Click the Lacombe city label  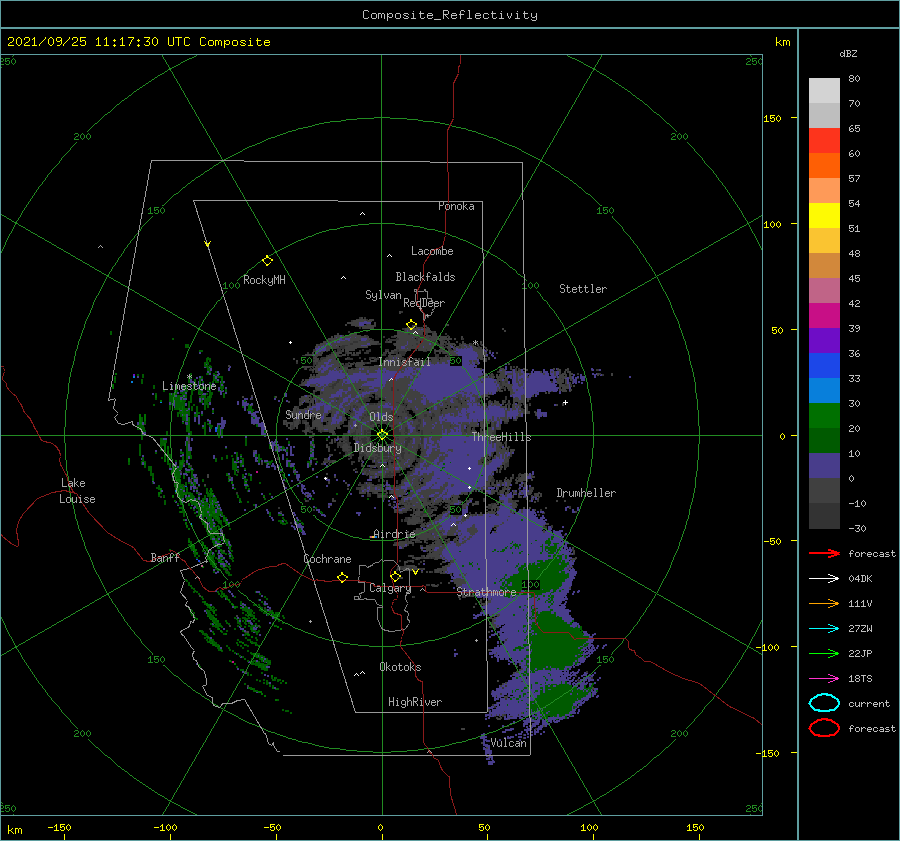pos(432,251)
